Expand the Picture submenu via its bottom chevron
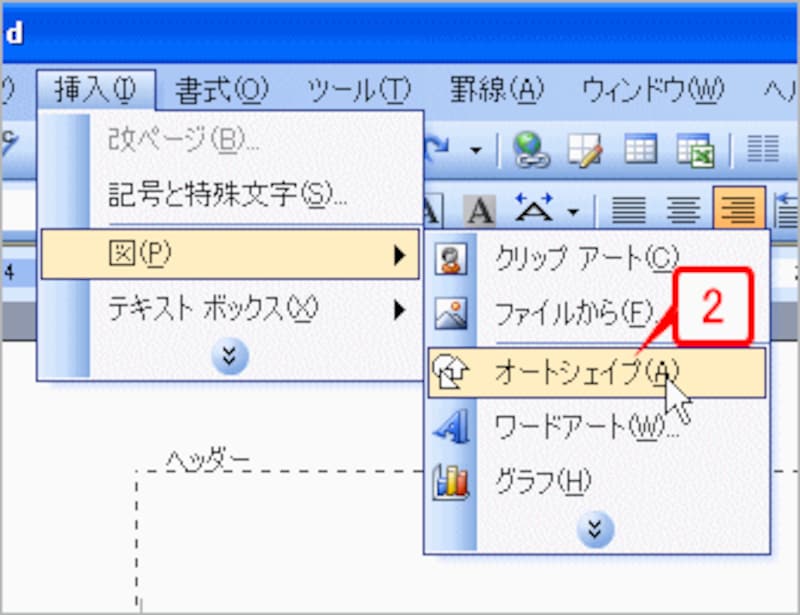800x615 pixels. 596,528
